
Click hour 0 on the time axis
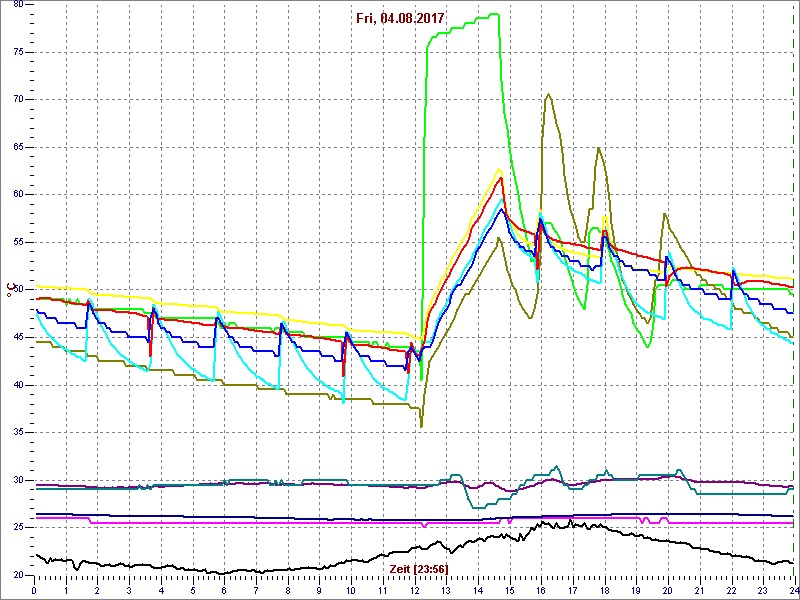point(34,590)
